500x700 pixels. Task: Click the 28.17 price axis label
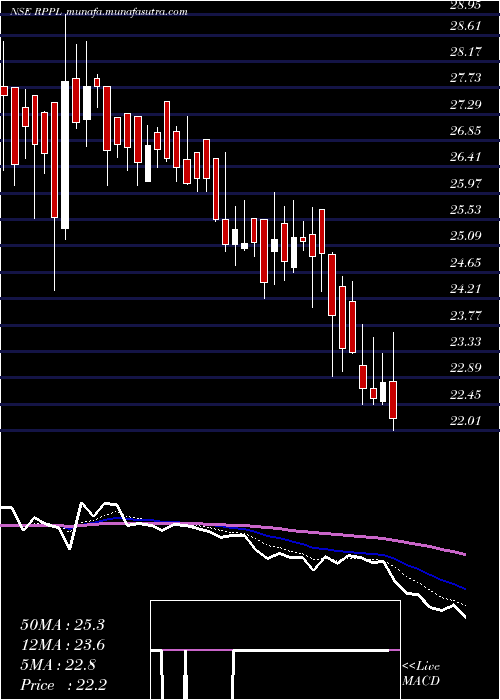[x=465, y=52]
